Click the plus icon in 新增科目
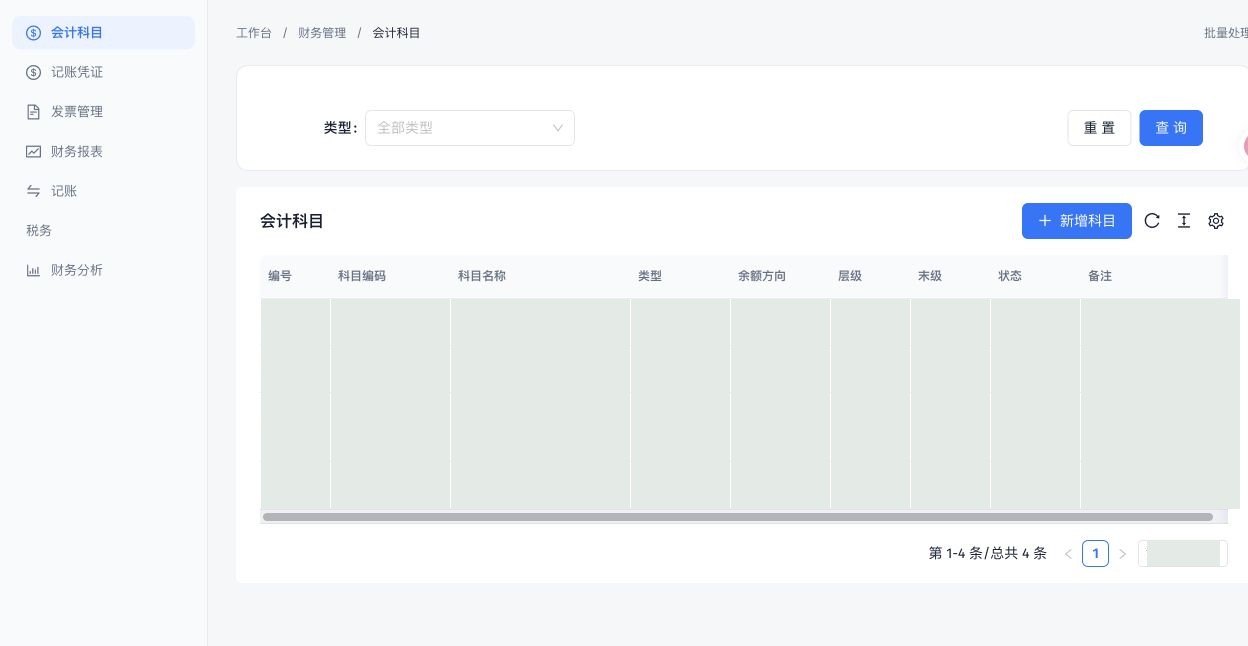 (1045, 221)
